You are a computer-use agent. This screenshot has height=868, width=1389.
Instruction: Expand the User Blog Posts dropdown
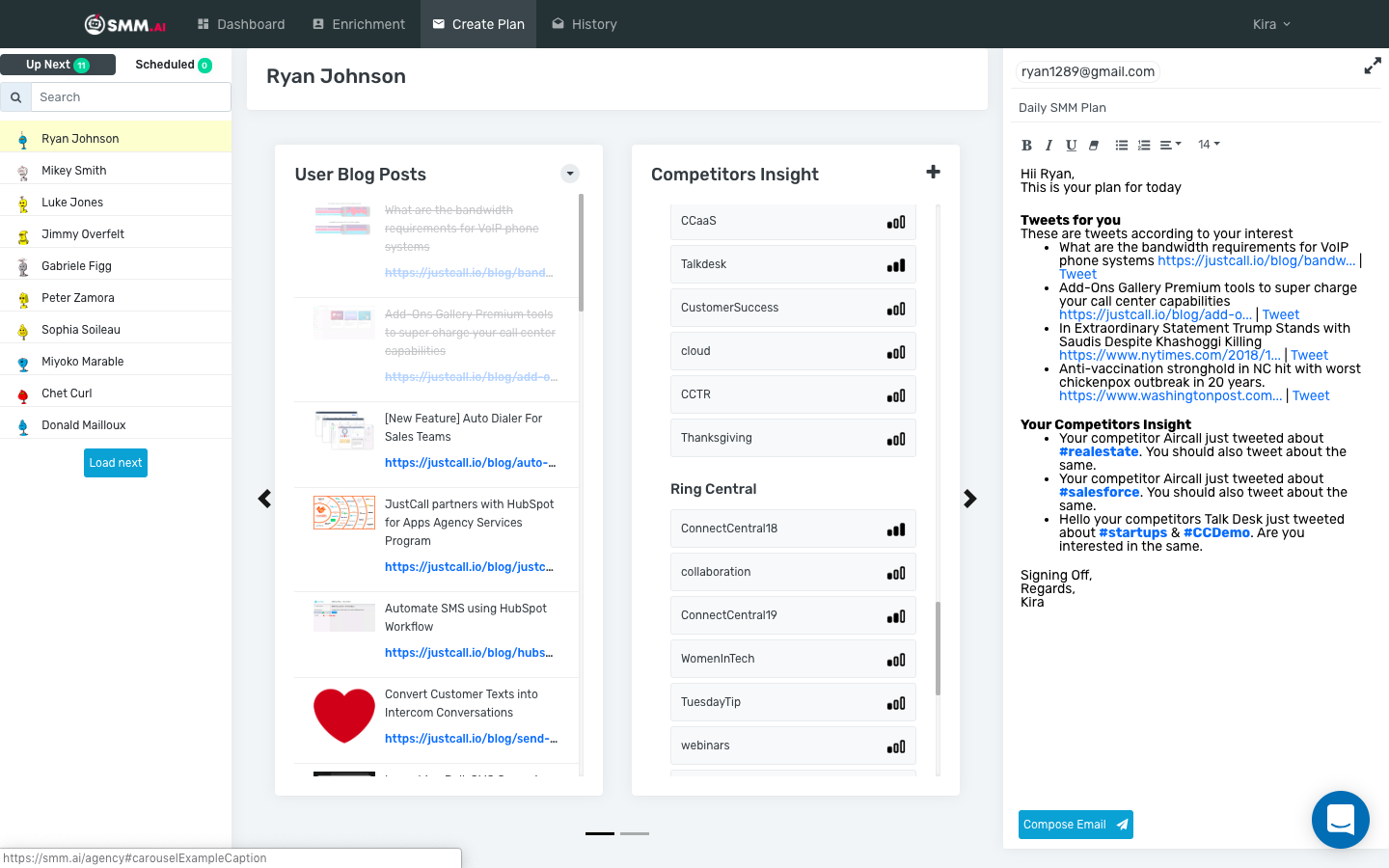click(x=570, y=174)
